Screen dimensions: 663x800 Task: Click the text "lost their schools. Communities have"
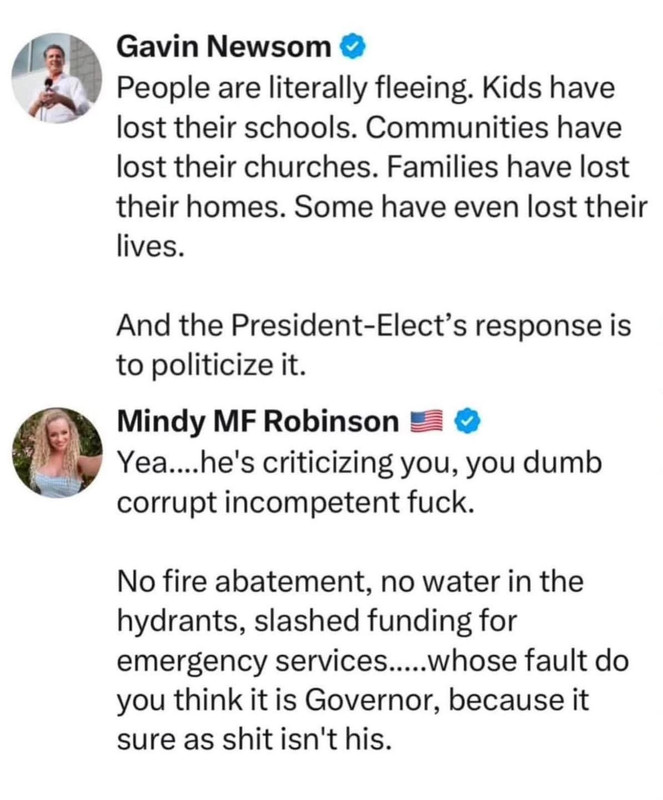pyautogui.click(x=369, y=128)
